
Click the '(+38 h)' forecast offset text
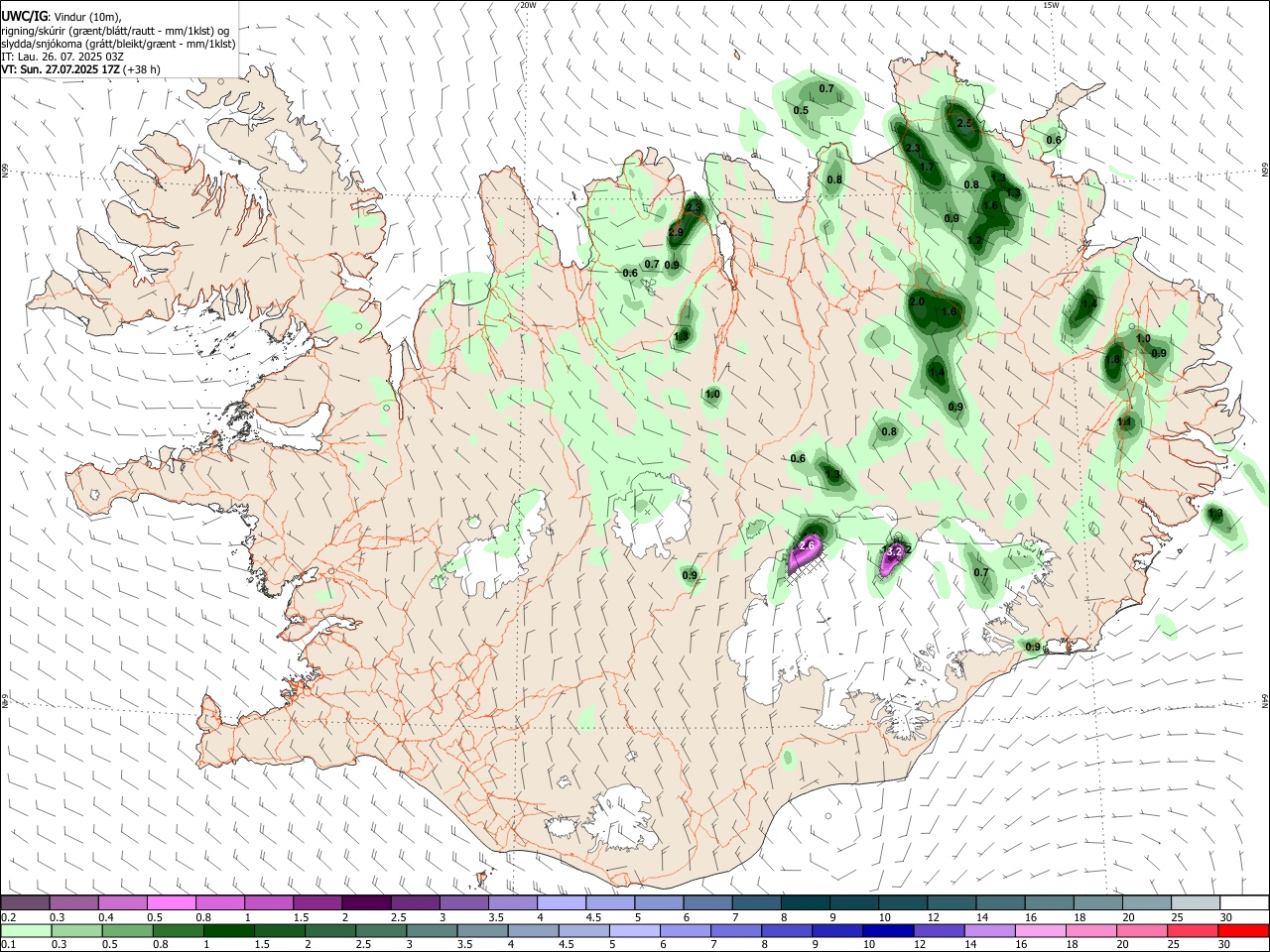click(x=142, y=70)
